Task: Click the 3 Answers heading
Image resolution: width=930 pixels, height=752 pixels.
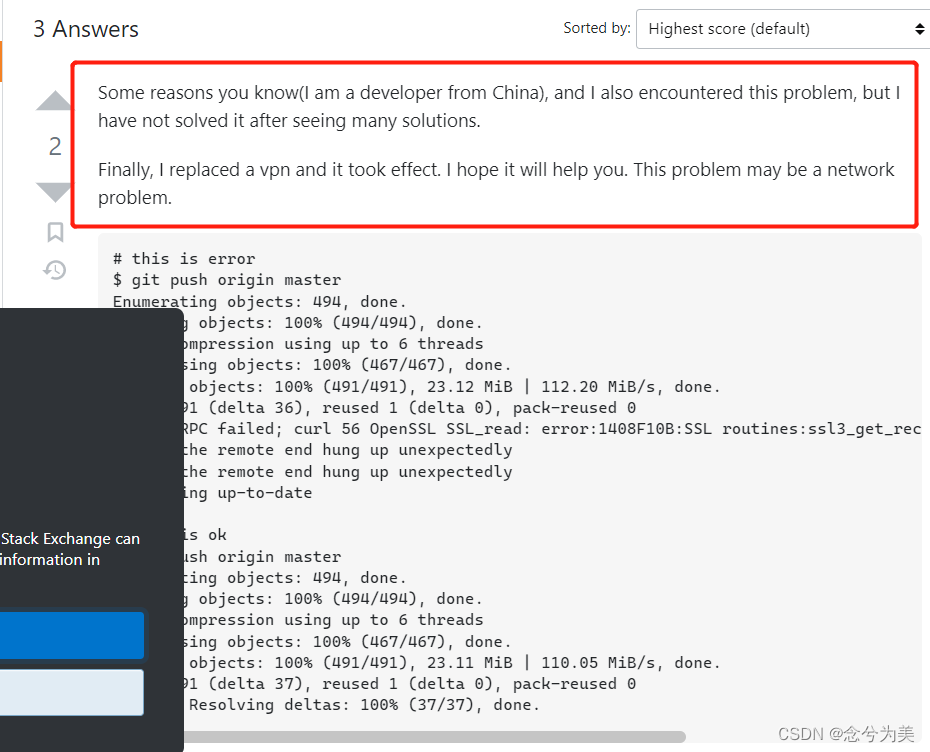Action: click(x=86, y=28)
